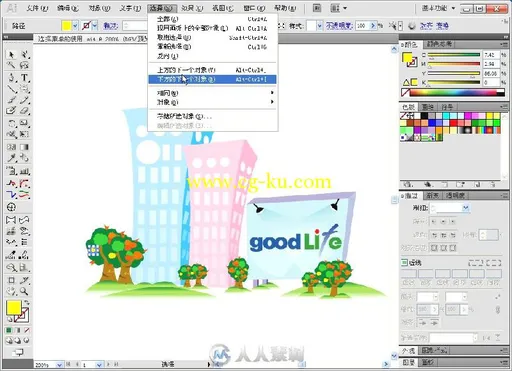Open the 样式 style dropdown
The width and height of the screenshot is (512, 371).
320,26
